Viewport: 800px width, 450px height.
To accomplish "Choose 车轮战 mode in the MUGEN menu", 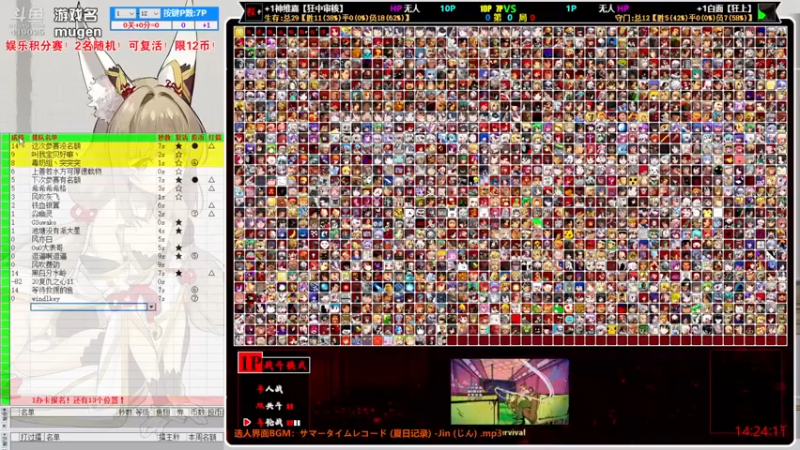I will click(276, 422).
